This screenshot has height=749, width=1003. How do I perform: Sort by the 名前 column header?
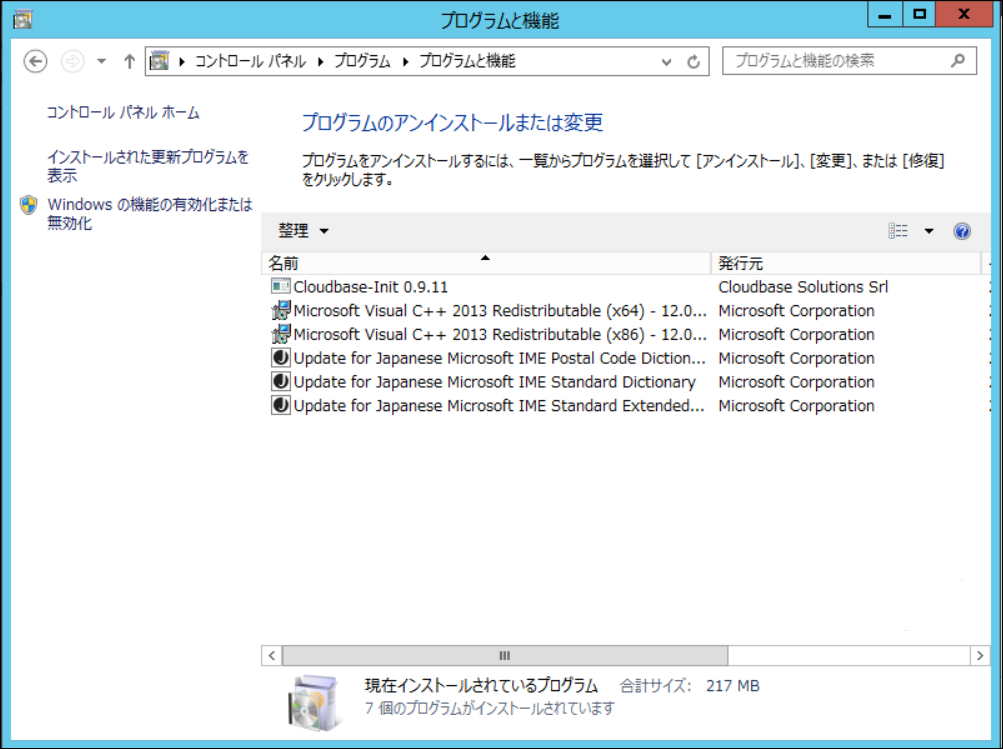click(x=486, y=263)
